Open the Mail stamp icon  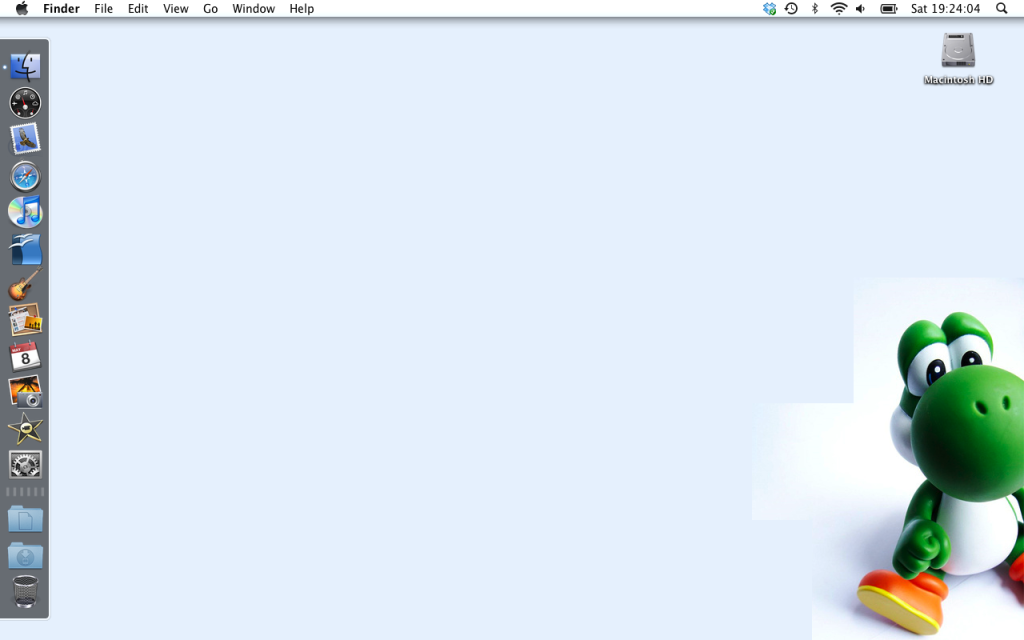[x=25, y=139]
